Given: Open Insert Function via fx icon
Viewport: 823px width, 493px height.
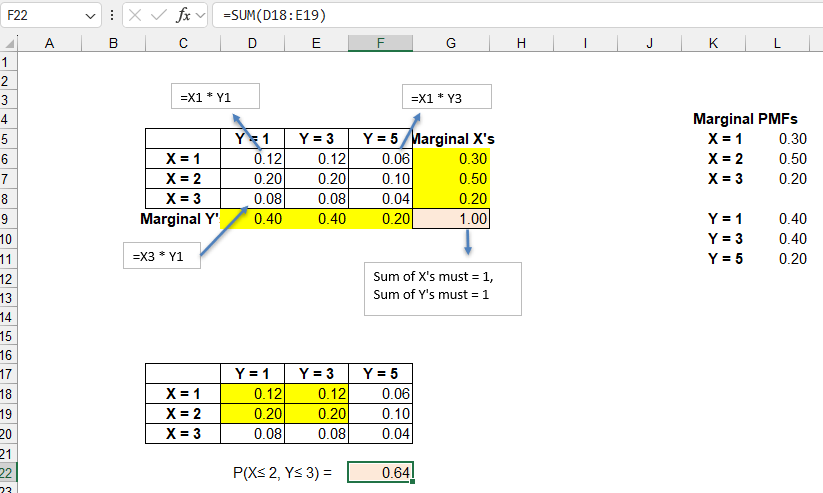Looking at the screenshot, I should point(182,16).
